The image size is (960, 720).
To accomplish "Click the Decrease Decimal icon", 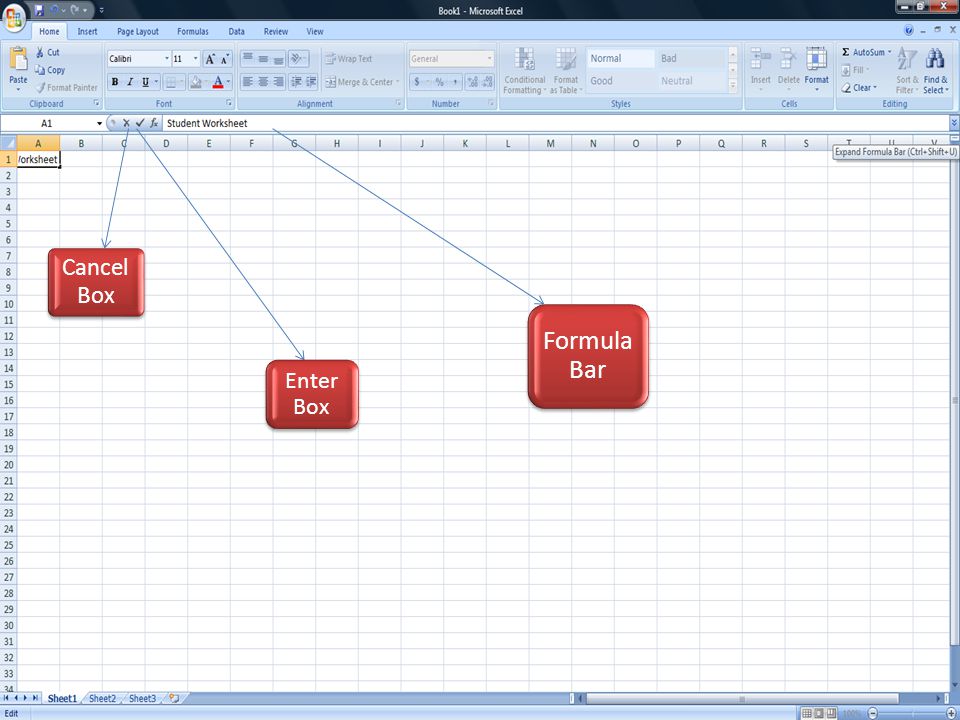I will tap(487, 82).
